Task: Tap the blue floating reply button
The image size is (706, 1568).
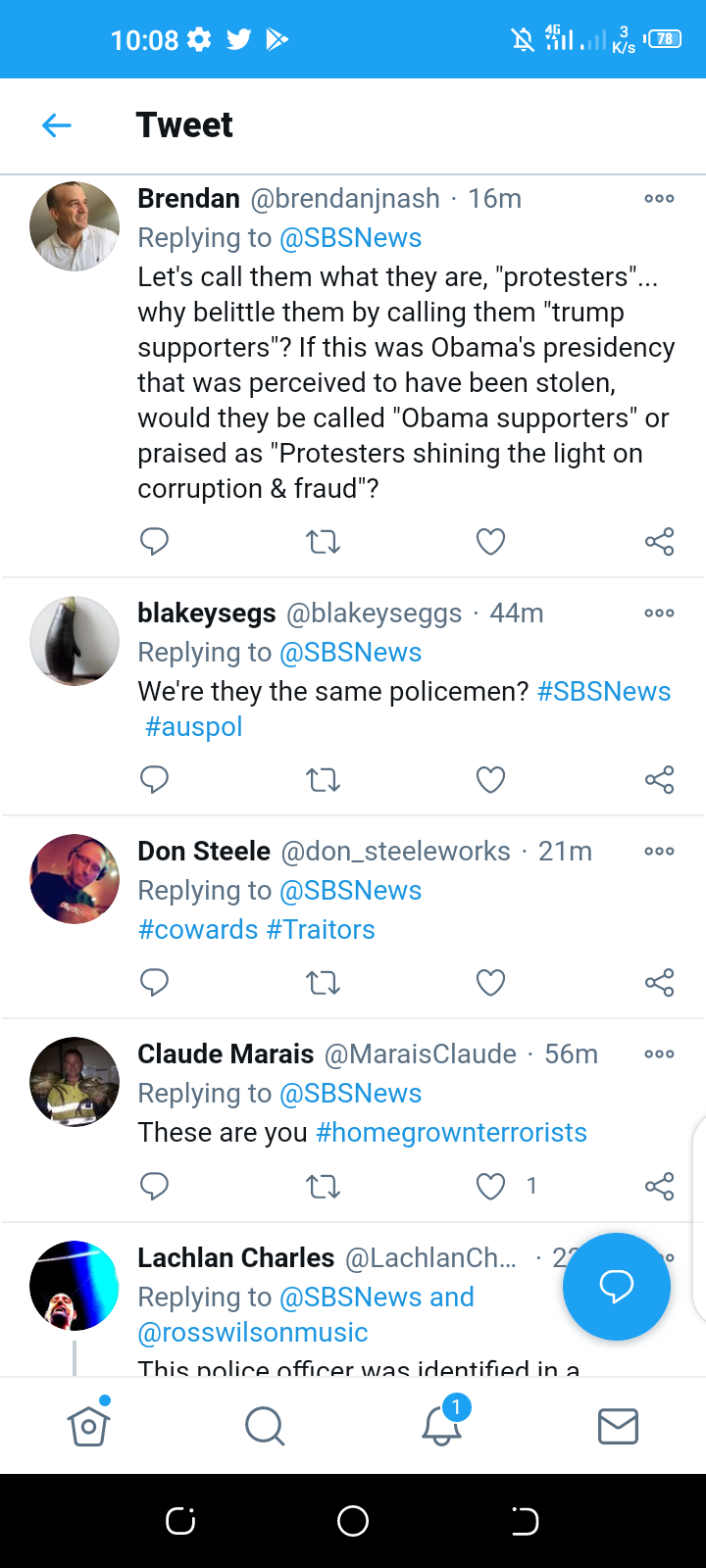Action: (616, 1286)
